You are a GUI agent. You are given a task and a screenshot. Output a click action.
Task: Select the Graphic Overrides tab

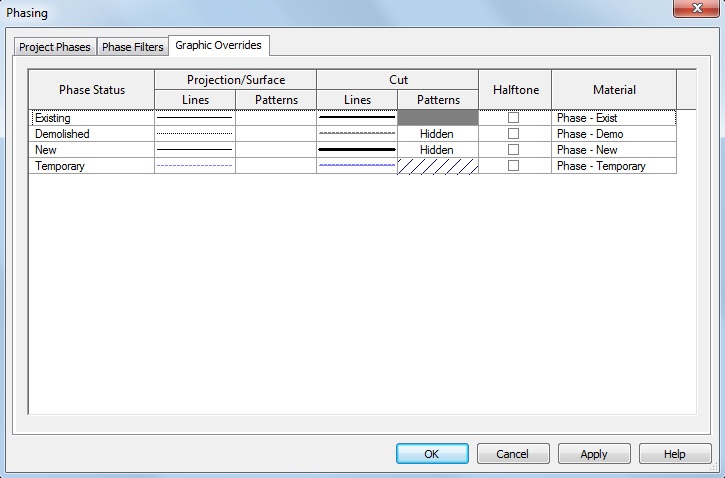[219, 45]
